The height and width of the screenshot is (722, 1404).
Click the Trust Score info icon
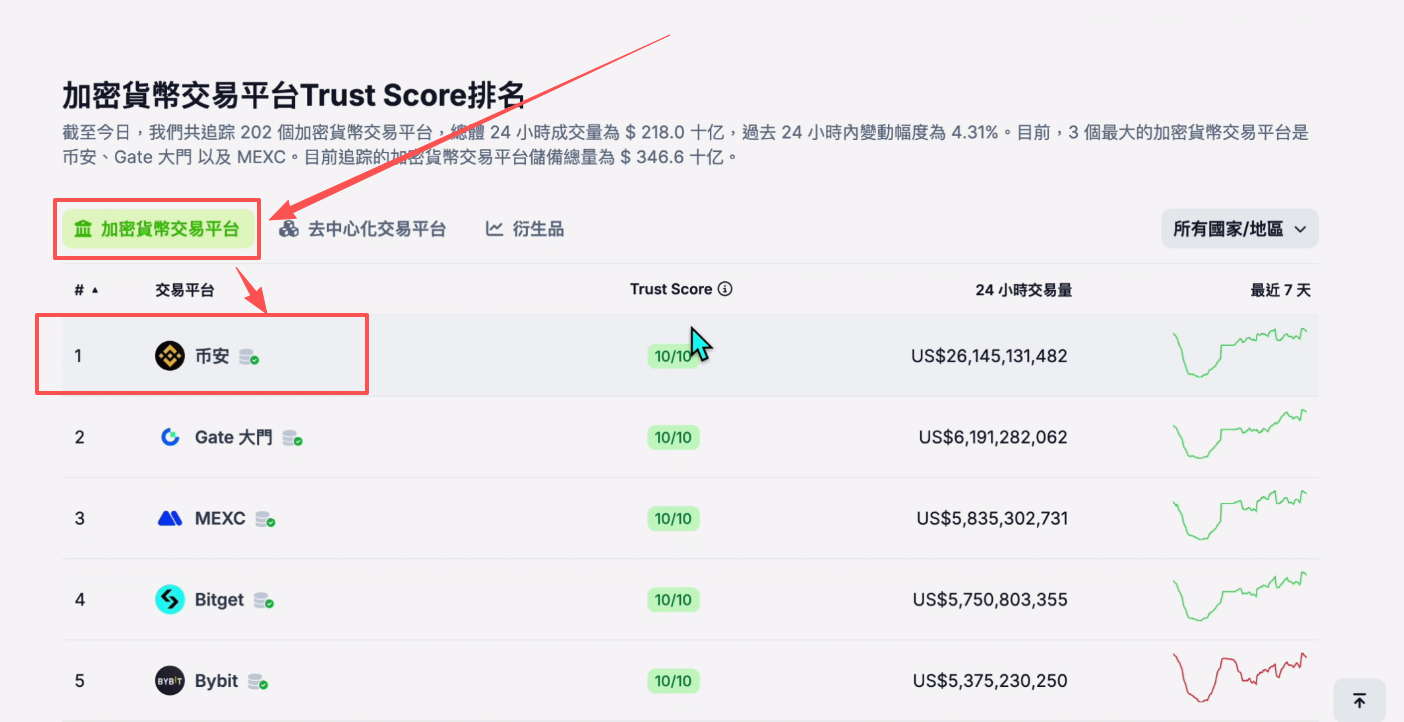pyautogui.click(x=726, y=289)
